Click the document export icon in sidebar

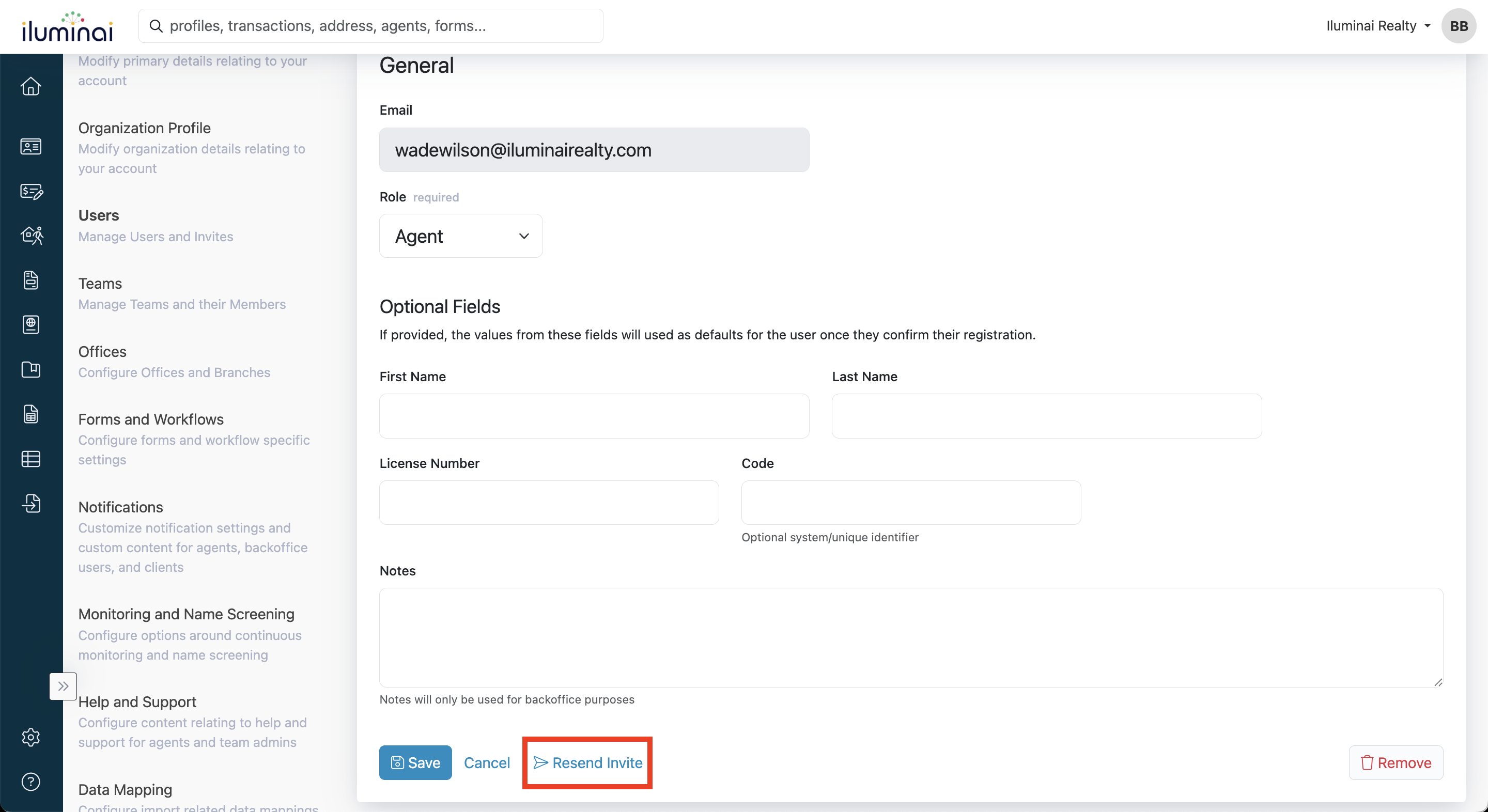coord(30,503)
